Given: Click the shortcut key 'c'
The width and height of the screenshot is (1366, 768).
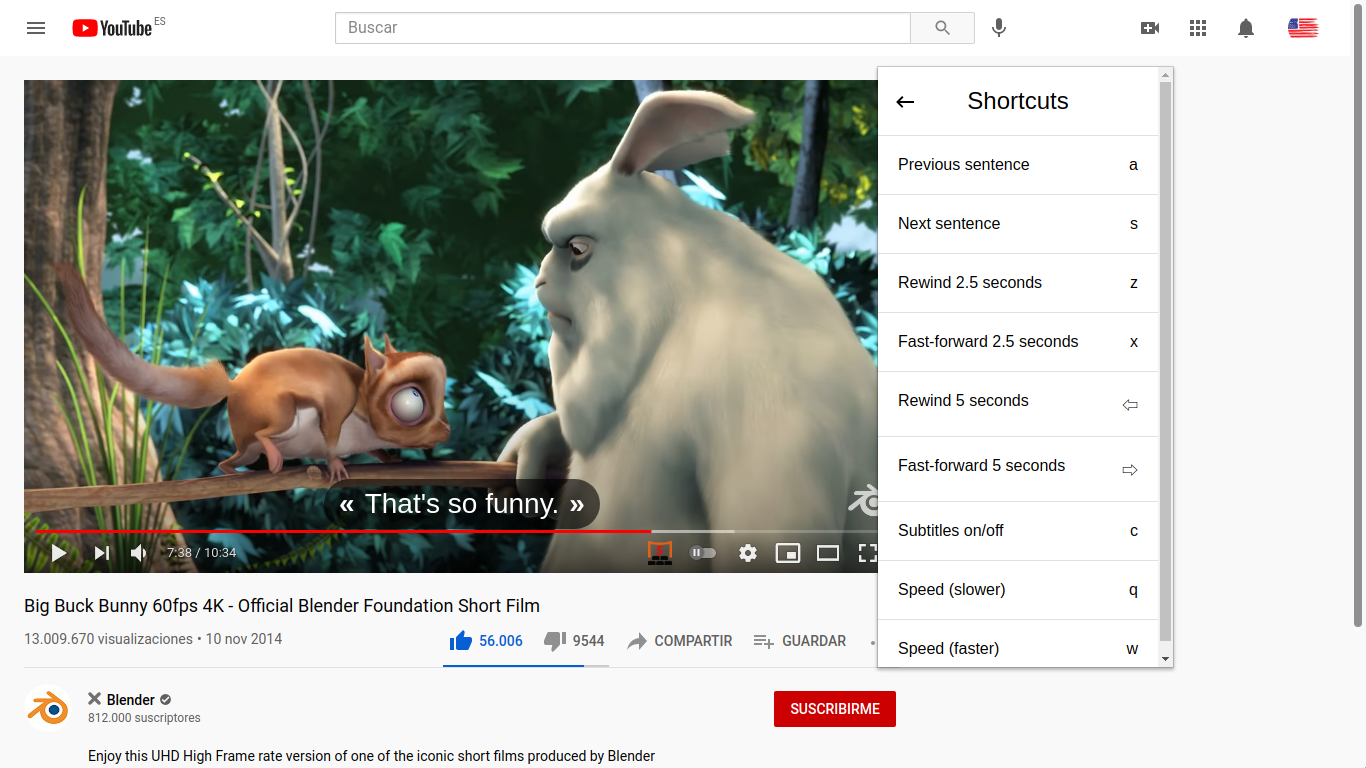Looking at the screenshot, I should (x=1134, y=531).
